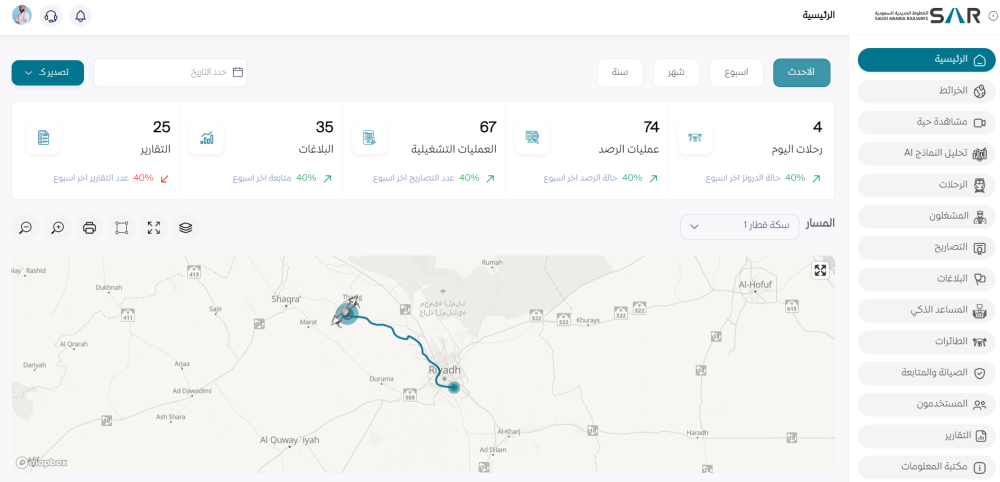
Task: Open the user profile avatar
Action: click(x=22, y=16)
